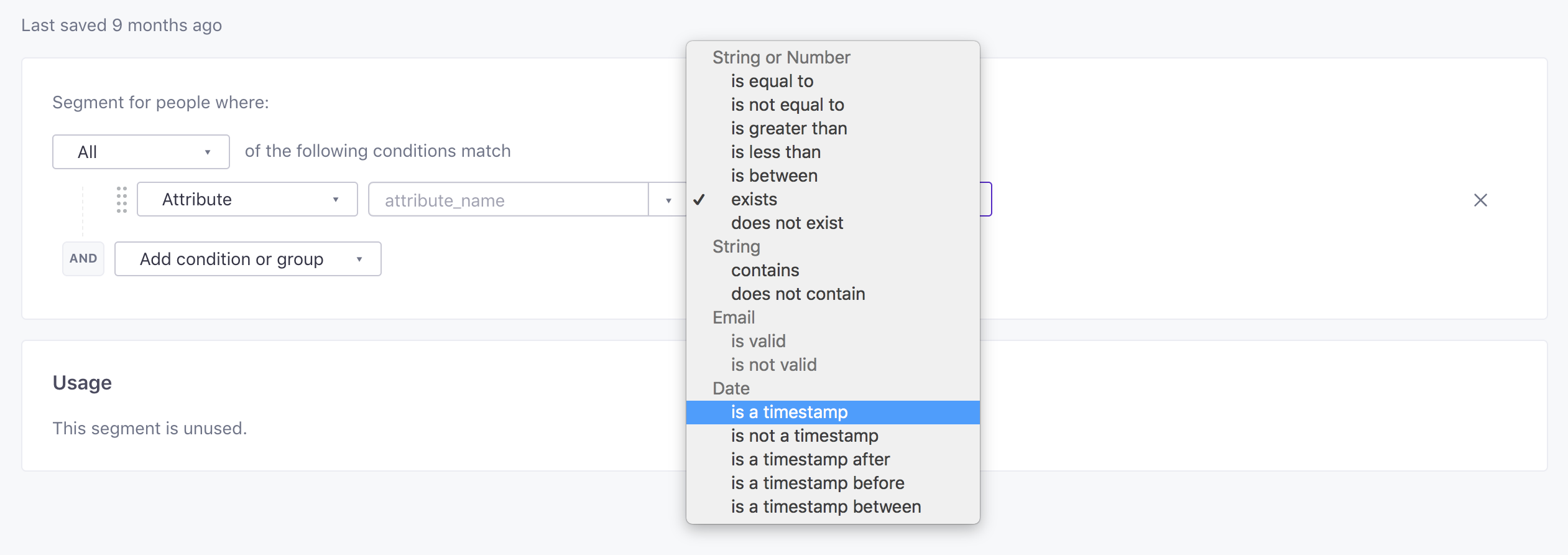Click the Last saved 9 months ago text

tap(122, 25)
